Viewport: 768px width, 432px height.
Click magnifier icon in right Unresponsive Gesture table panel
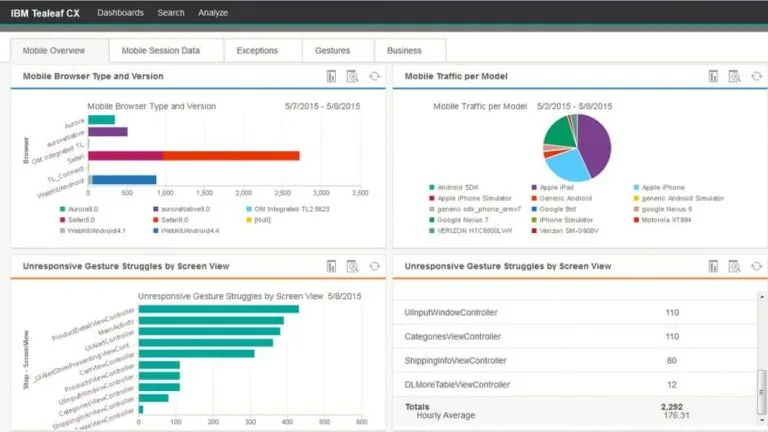click(734, 266)
